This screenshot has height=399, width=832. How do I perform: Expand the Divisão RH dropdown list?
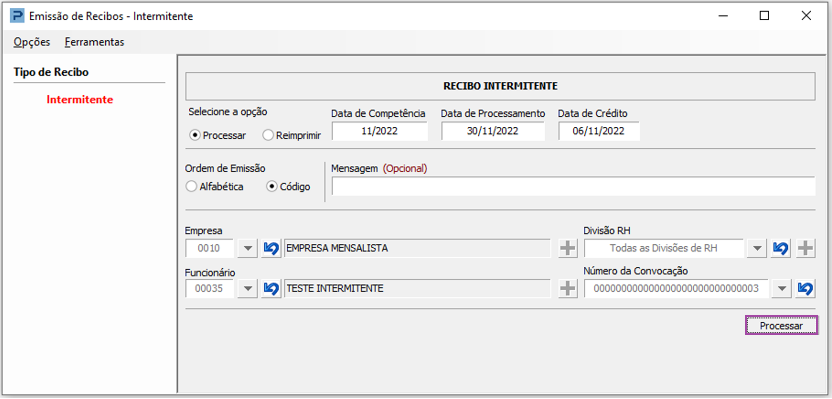(x=757, y=248)
